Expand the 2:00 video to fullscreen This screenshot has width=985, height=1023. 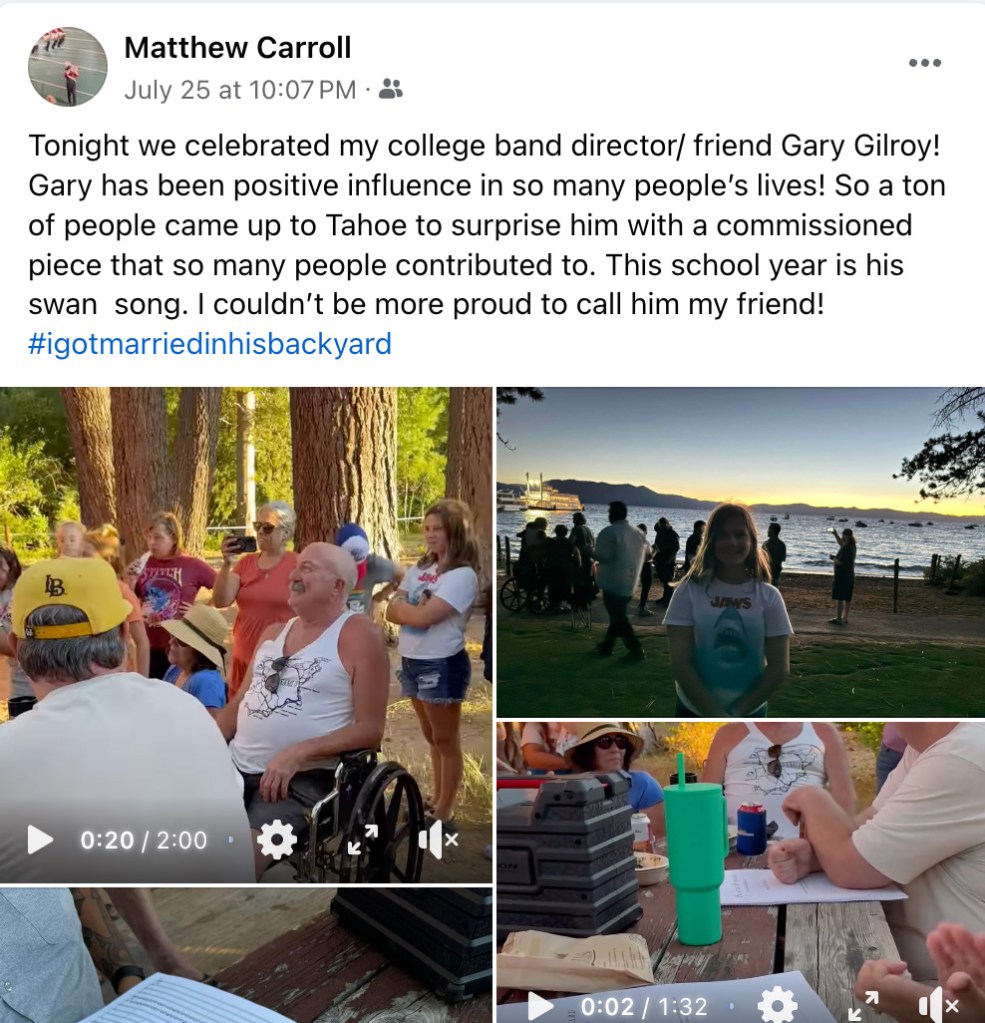(x=363, y=840)
